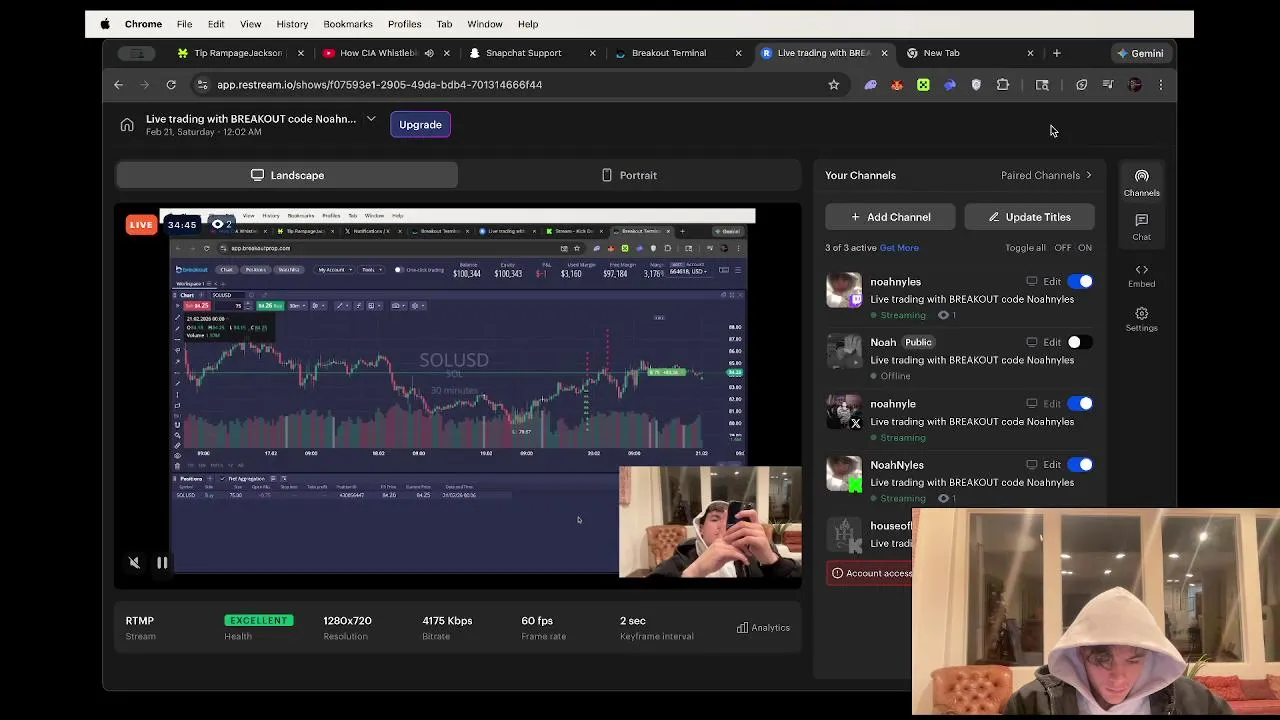1280x720 pixels.
Task: Click the shield extension icon
Action: 976,85
